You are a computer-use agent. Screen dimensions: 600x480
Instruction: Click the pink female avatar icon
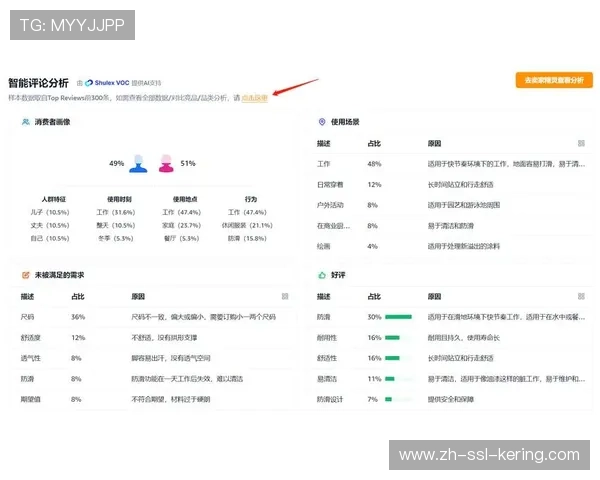pyautogui.click(x=166, y=164)
